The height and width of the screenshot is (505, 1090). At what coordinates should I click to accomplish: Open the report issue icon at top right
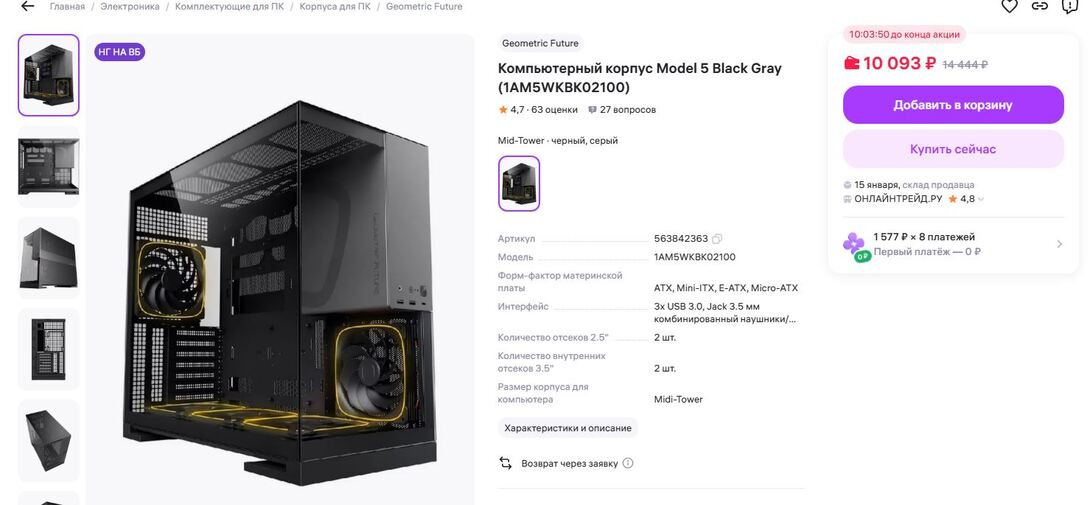coord(1070,6)
